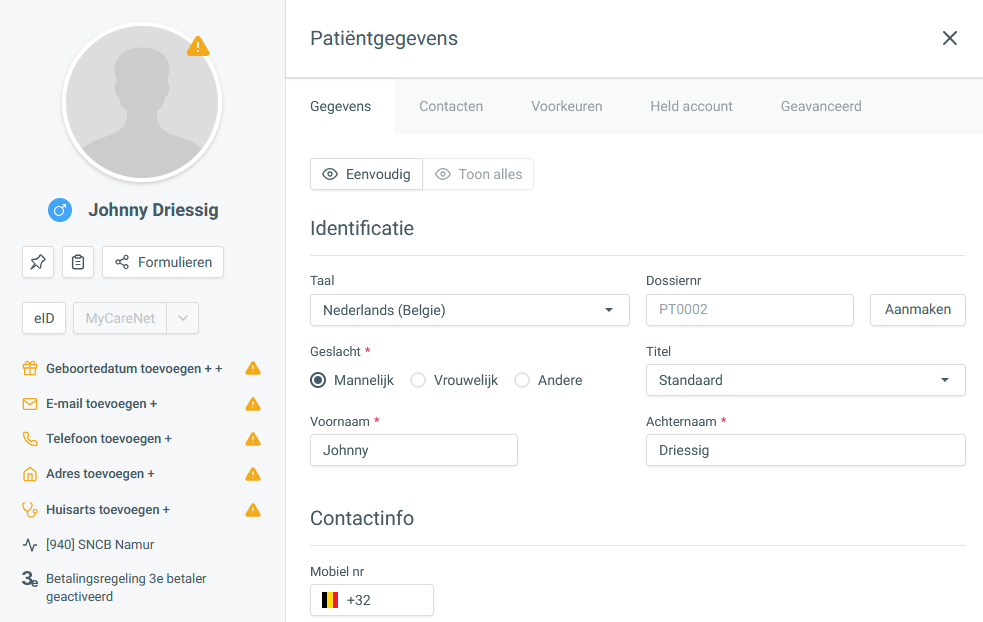Click the 3e betaler icon
Viewport: 983px width, 622px height.
30,579
